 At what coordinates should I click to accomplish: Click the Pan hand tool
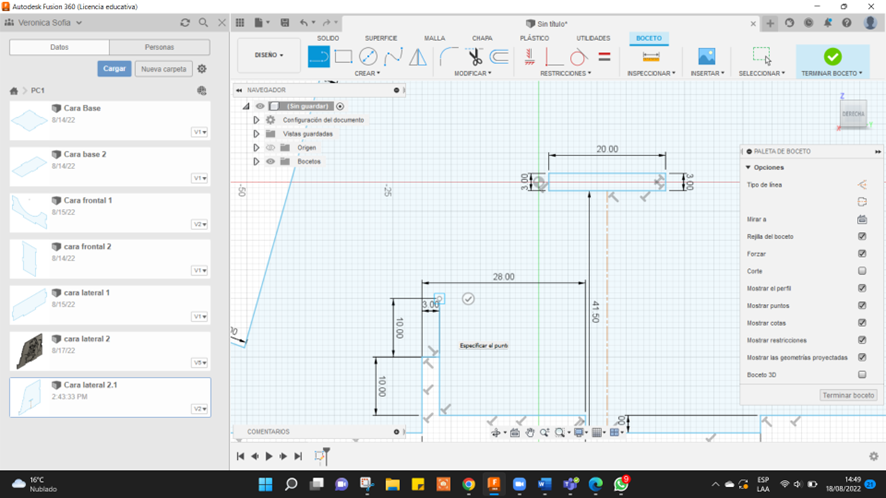coord(529,432)
